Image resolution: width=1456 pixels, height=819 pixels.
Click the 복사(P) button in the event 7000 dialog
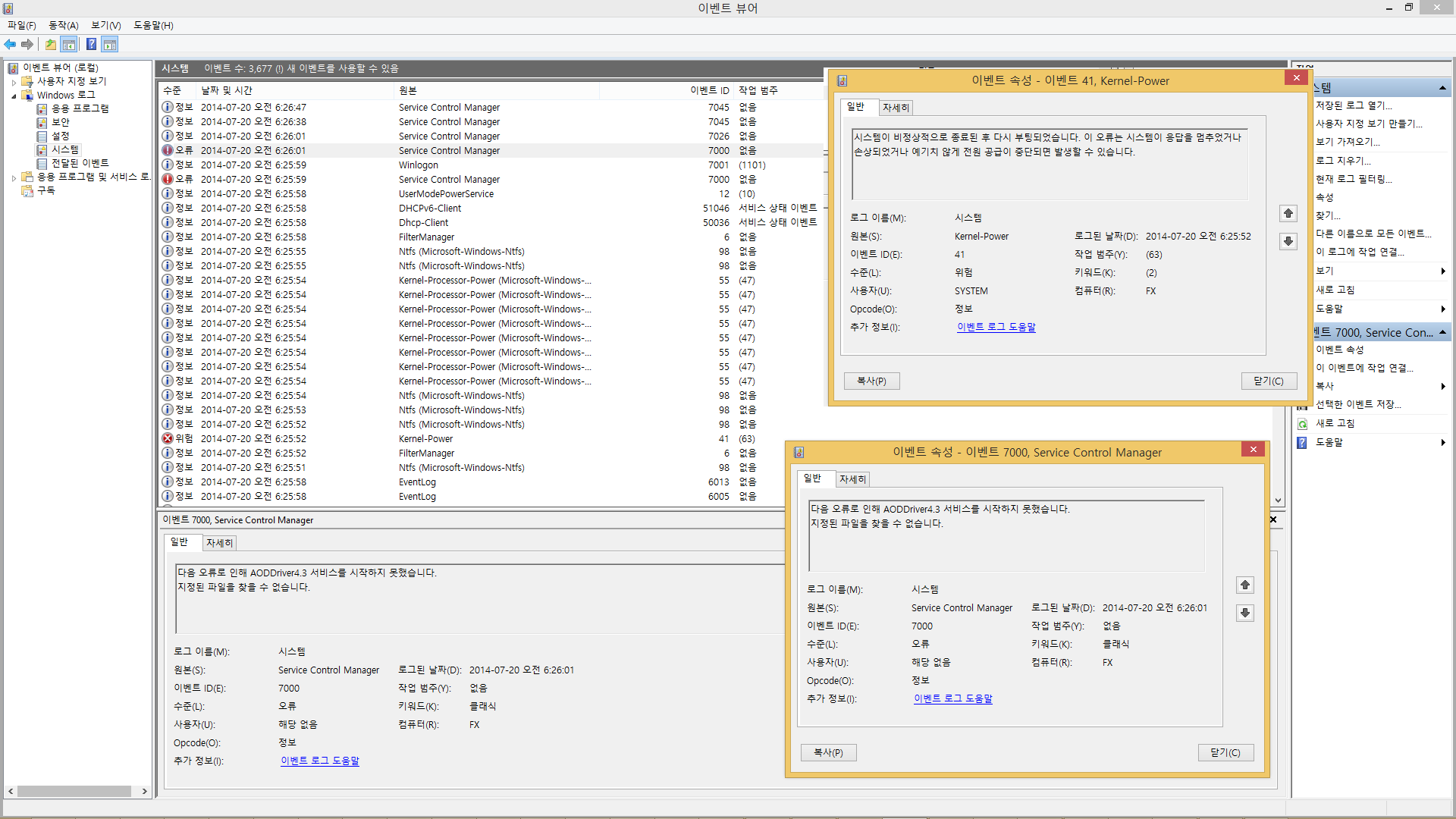point(829,753)
